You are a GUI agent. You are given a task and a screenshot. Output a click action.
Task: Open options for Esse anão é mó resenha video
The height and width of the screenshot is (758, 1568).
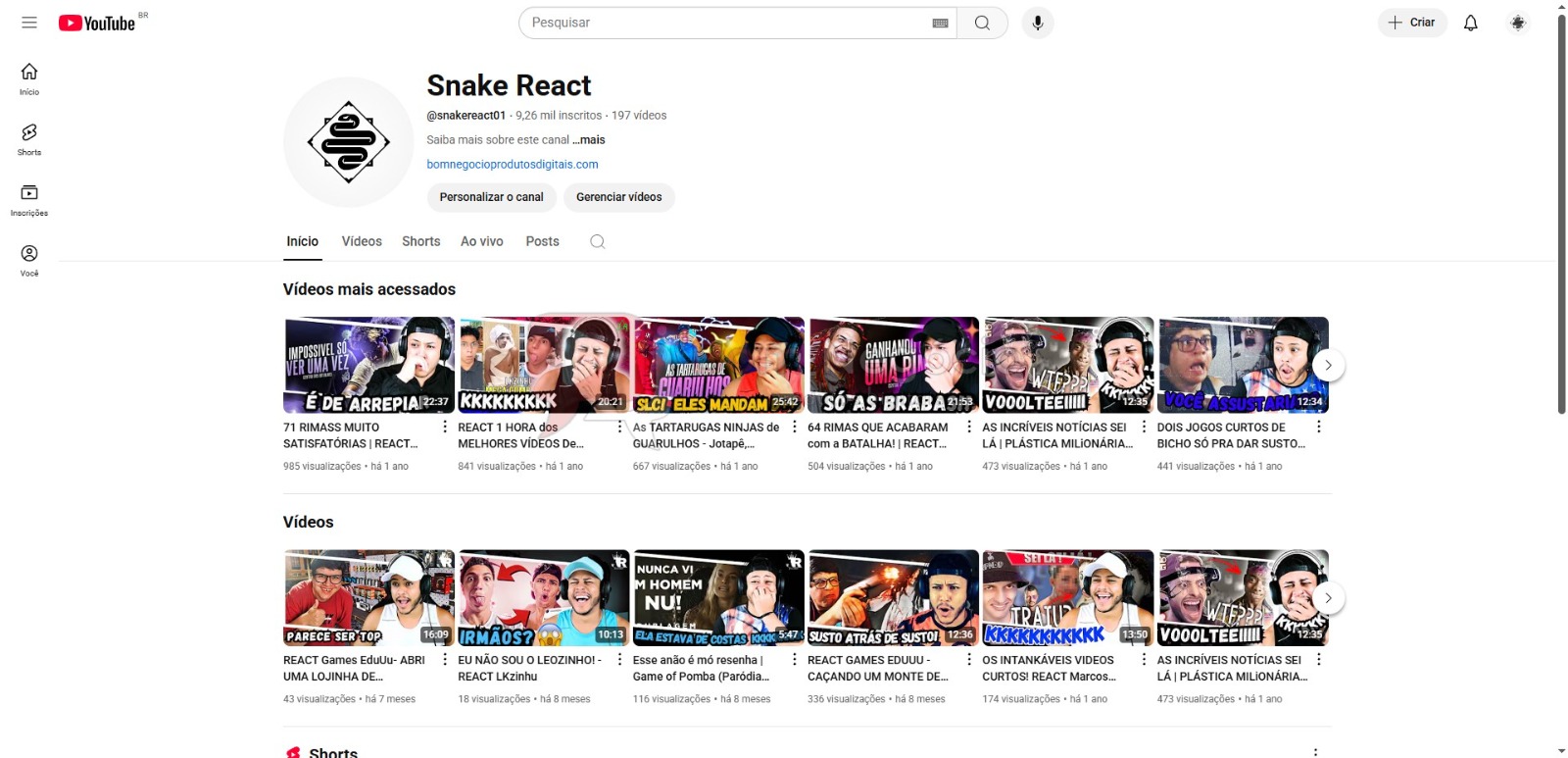pyautogui.click(x=794, y=660)
